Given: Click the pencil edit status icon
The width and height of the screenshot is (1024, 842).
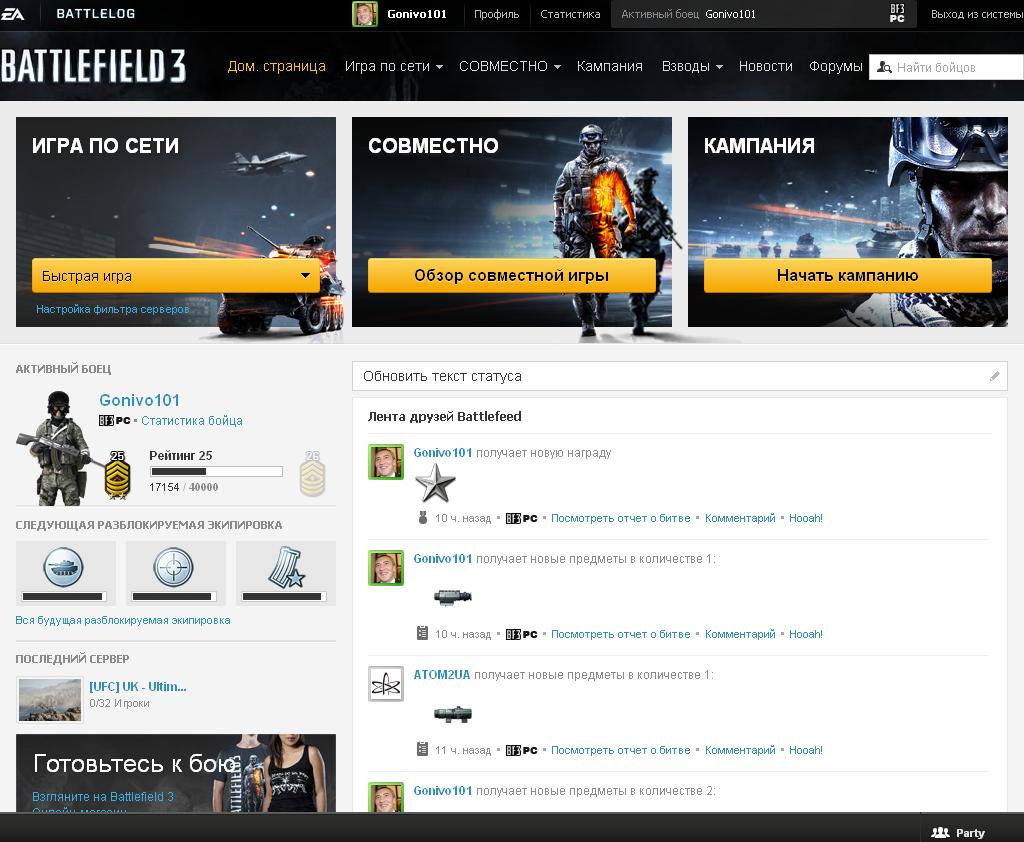Looking at the screenshot, I should pyautogui.click(x=994, y=376).
